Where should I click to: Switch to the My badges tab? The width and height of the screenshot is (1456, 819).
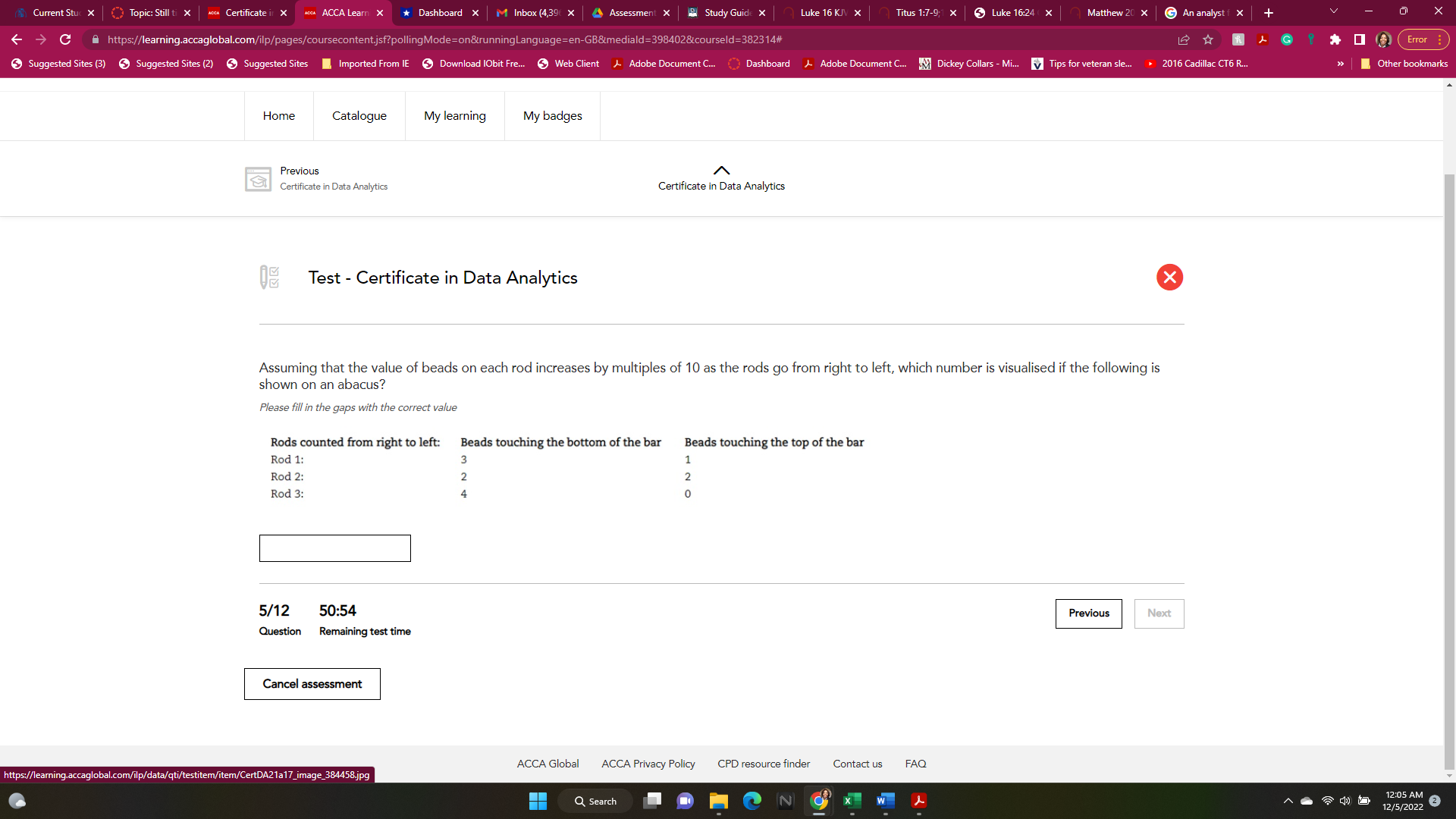pos(552,115)
